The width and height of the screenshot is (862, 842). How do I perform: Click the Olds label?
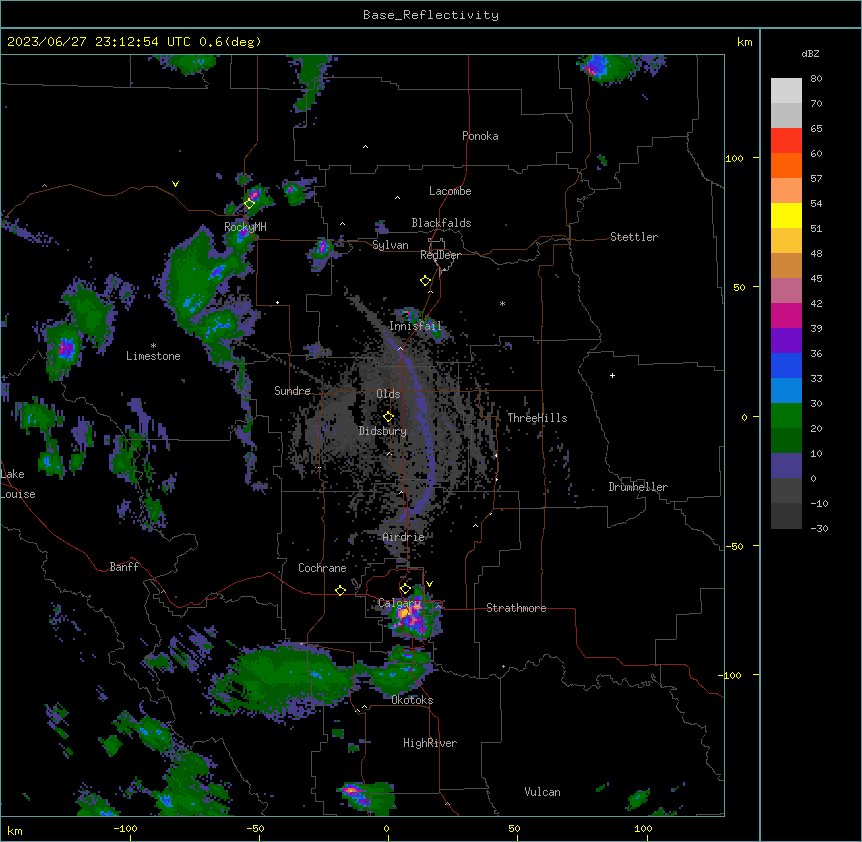388,394
